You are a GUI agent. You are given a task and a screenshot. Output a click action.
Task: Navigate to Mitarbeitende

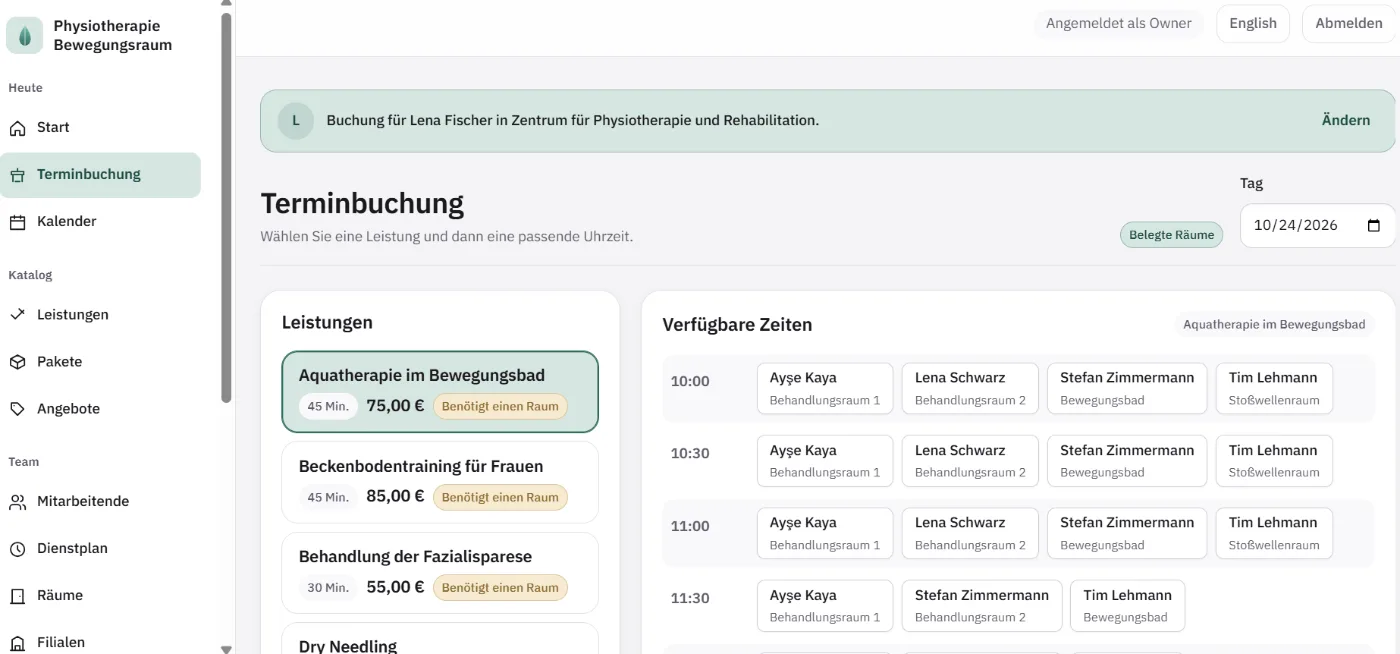pos(100,502)
